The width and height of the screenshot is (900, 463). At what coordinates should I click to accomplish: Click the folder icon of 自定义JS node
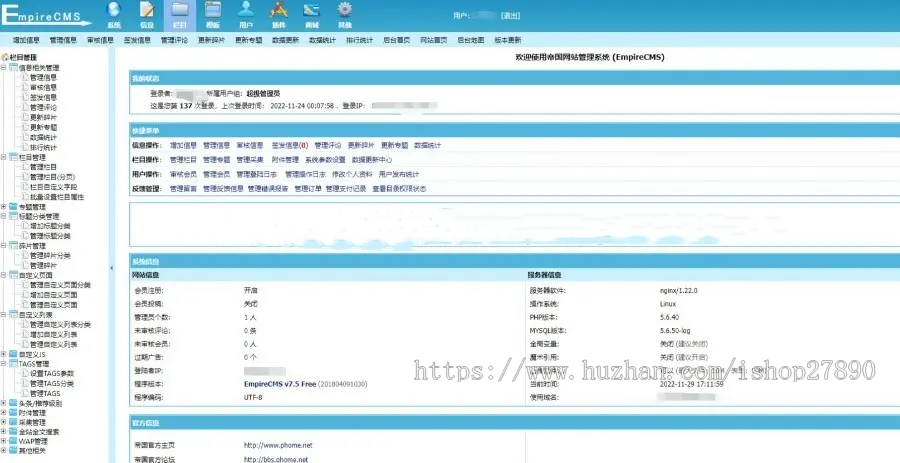tap(13, 355)
